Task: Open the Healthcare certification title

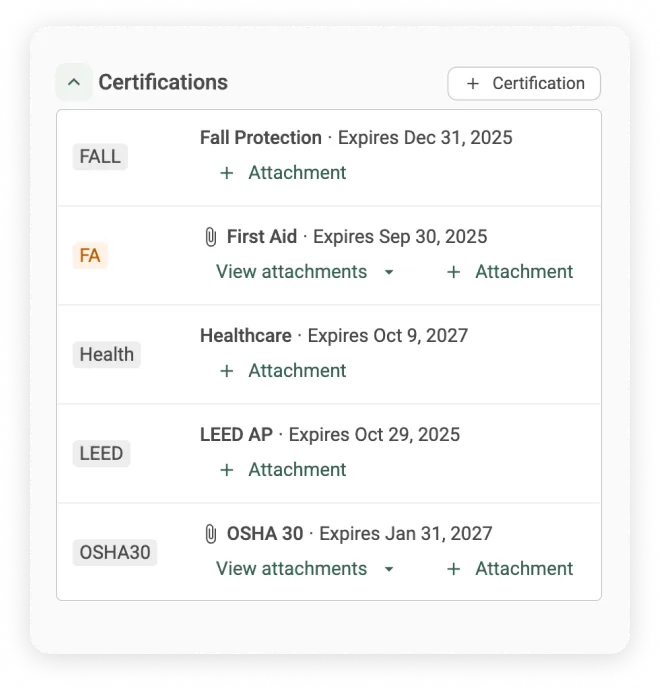Action: [x=246, y=336]
